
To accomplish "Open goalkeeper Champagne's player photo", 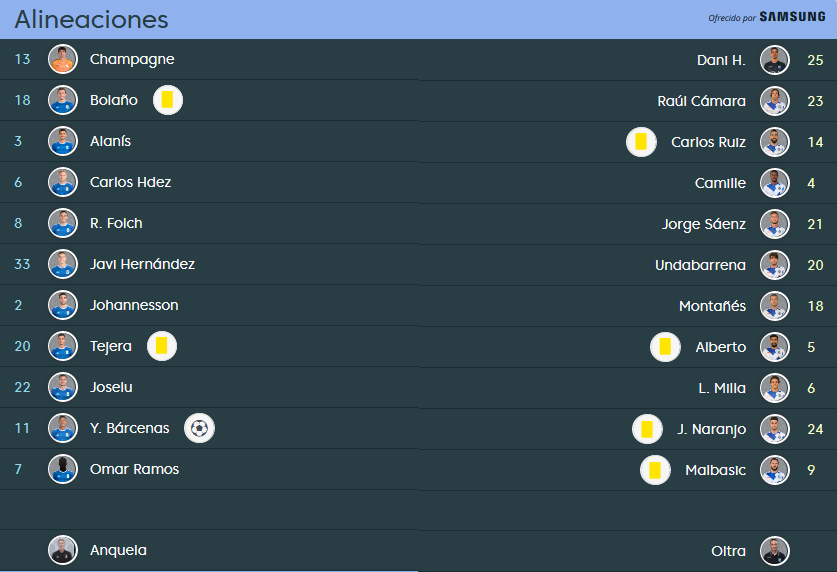I will [63, 59].
